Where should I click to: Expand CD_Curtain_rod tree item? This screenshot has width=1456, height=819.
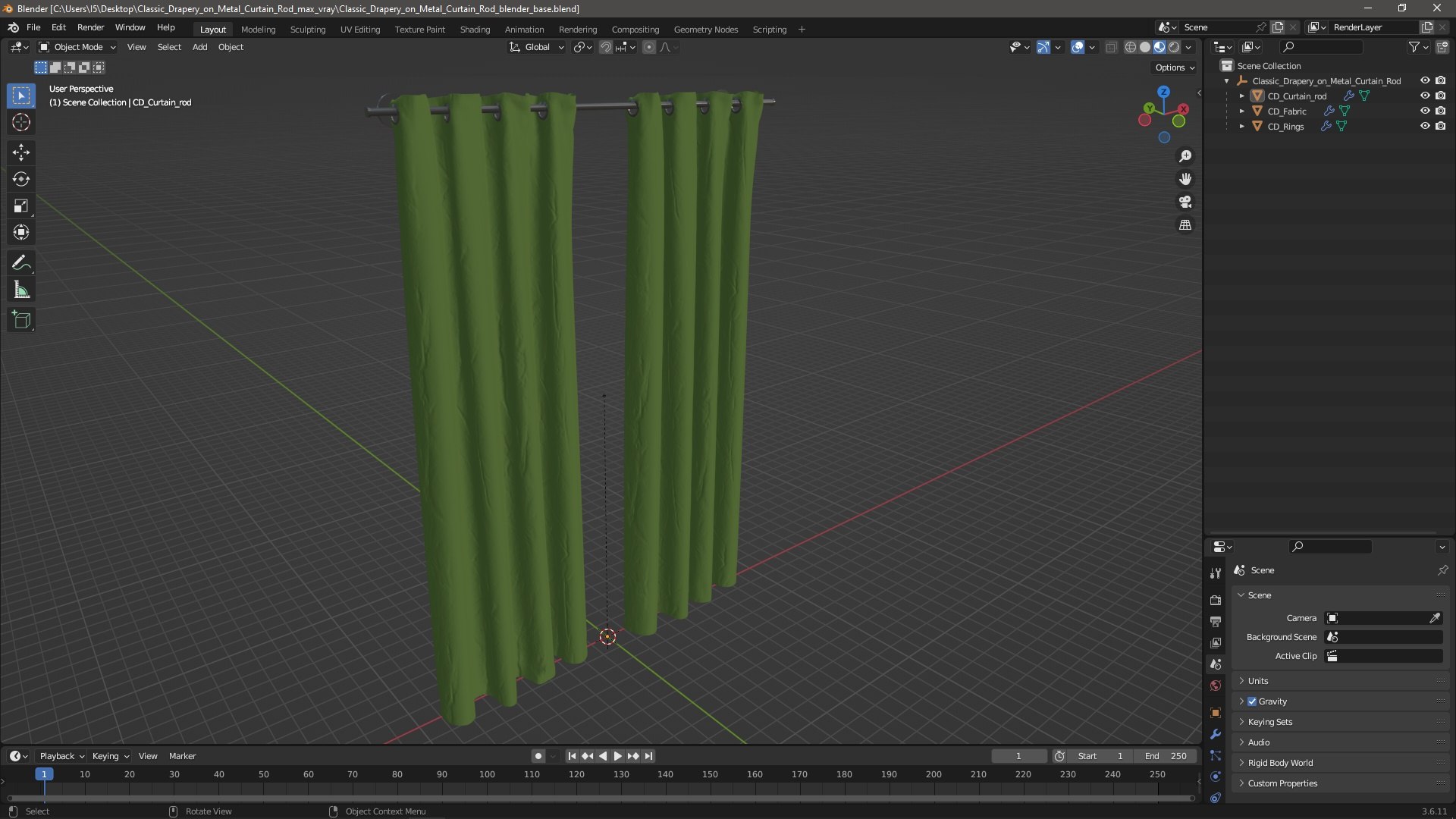tap(1241, 96)
